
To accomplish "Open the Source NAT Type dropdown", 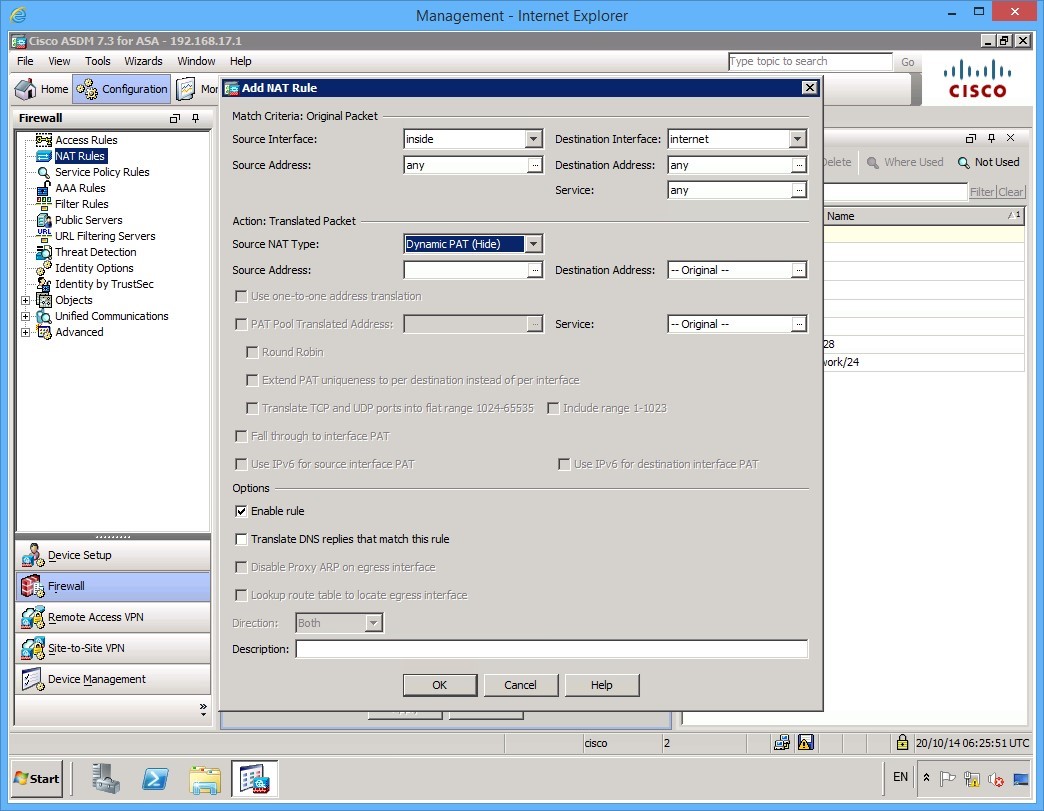I will [534, 243].
